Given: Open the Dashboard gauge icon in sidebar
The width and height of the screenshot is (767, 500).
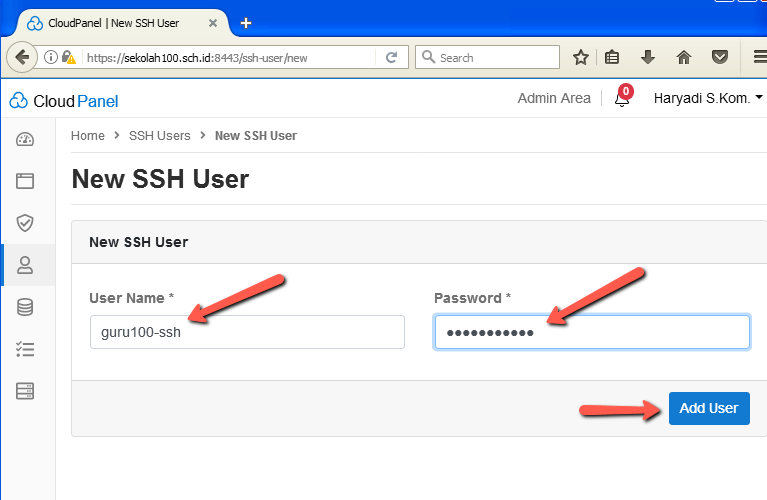Looking at the screenshot, I should point(25,139).
